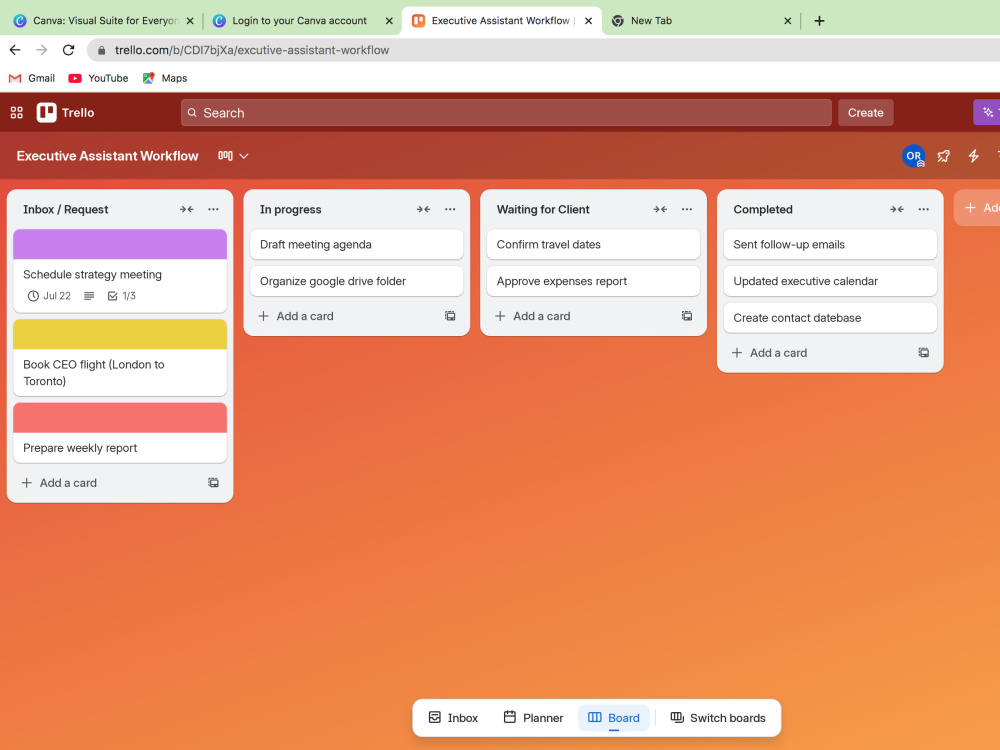Click Executive Assistant Workflow board title
Viewport: 1000px width, 750px height.
107,156
